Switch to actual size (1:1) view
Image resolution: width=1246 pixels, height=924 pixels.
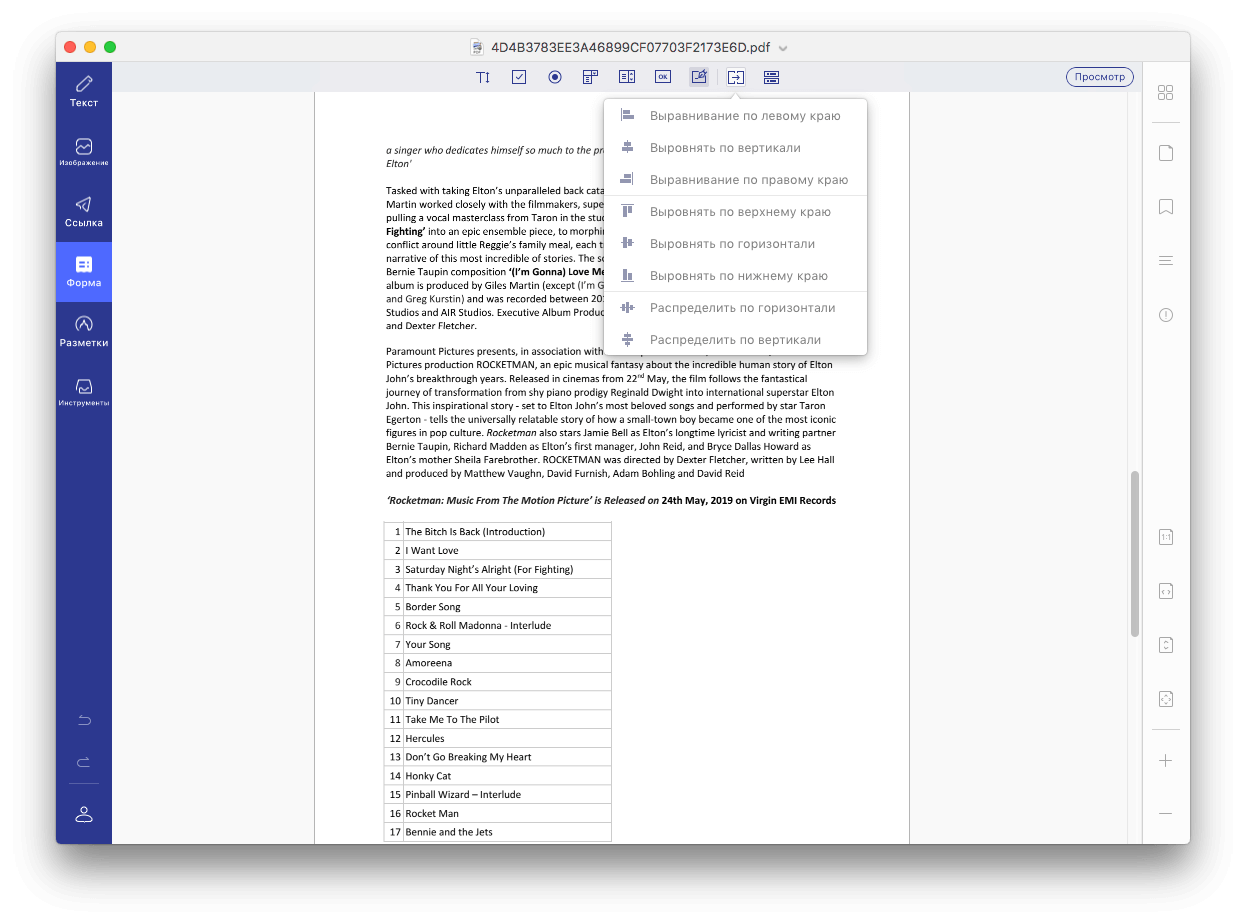(1165, 537)
